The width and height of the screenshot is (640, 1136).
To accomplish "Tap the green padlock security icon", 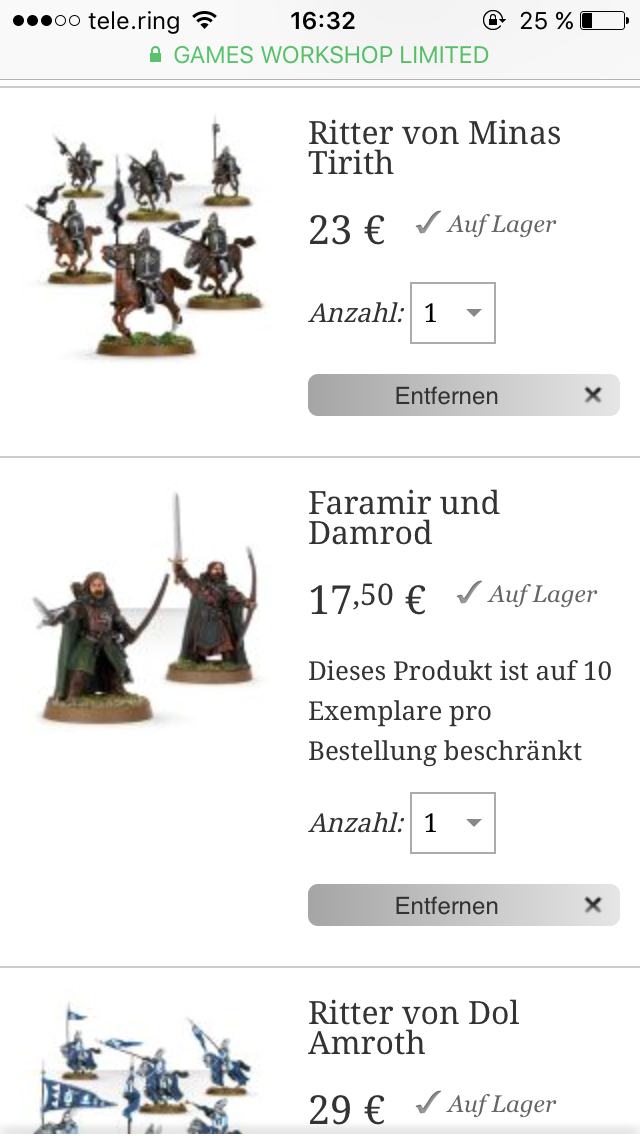I will coord(155,55).
